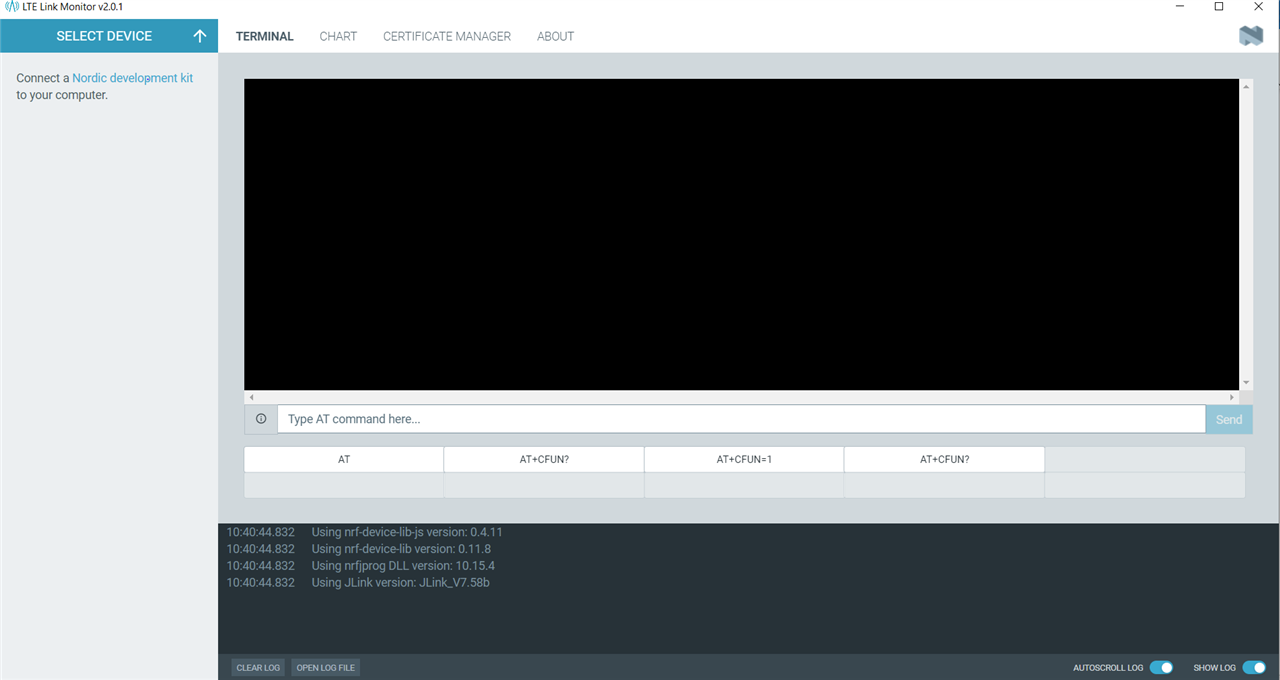Open the Chart tab
This screenshot has width=1280, height=680.
[338, 36]
